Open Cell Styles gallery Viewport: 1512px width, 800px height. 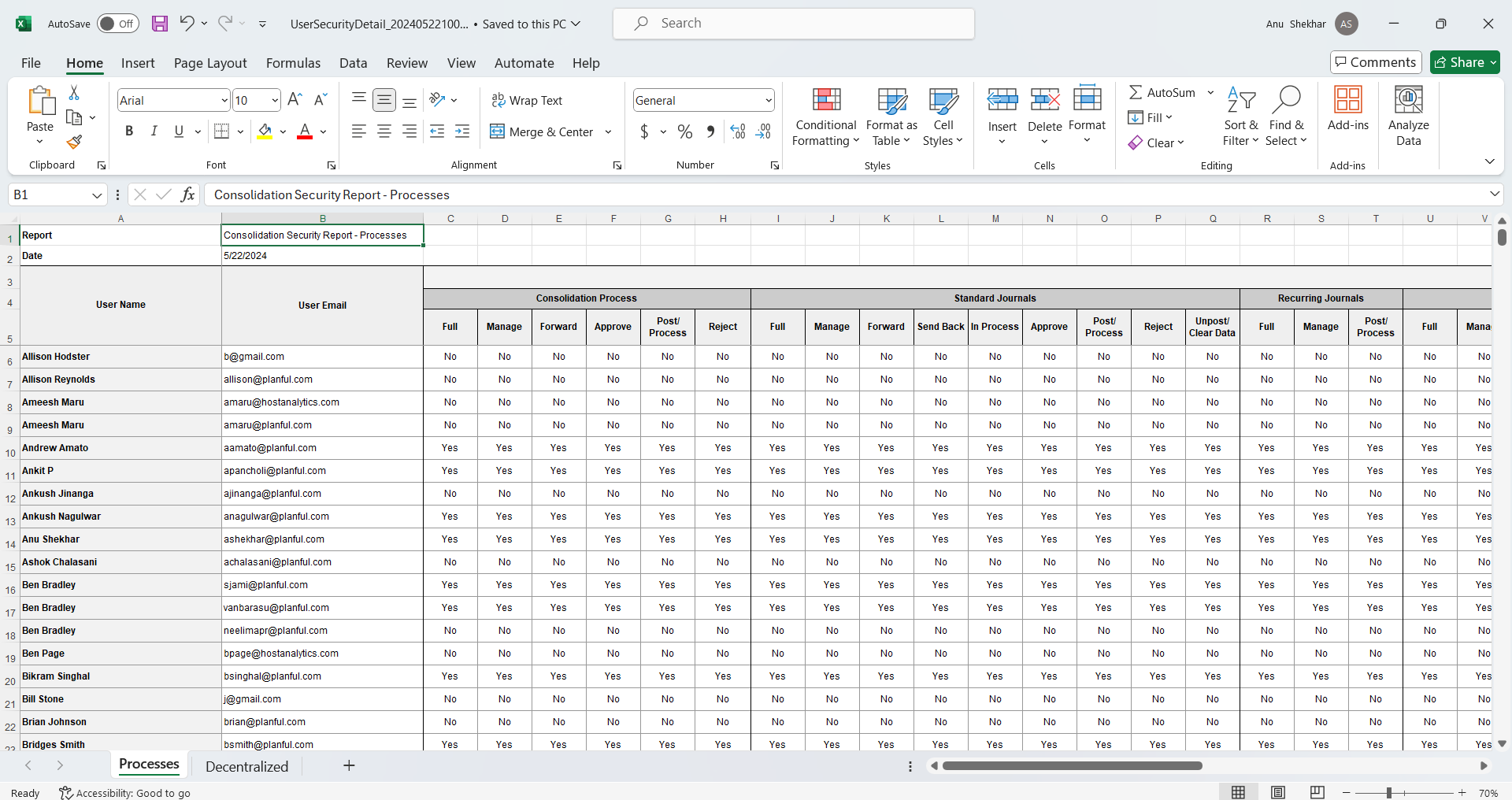[x=943, y=117]
